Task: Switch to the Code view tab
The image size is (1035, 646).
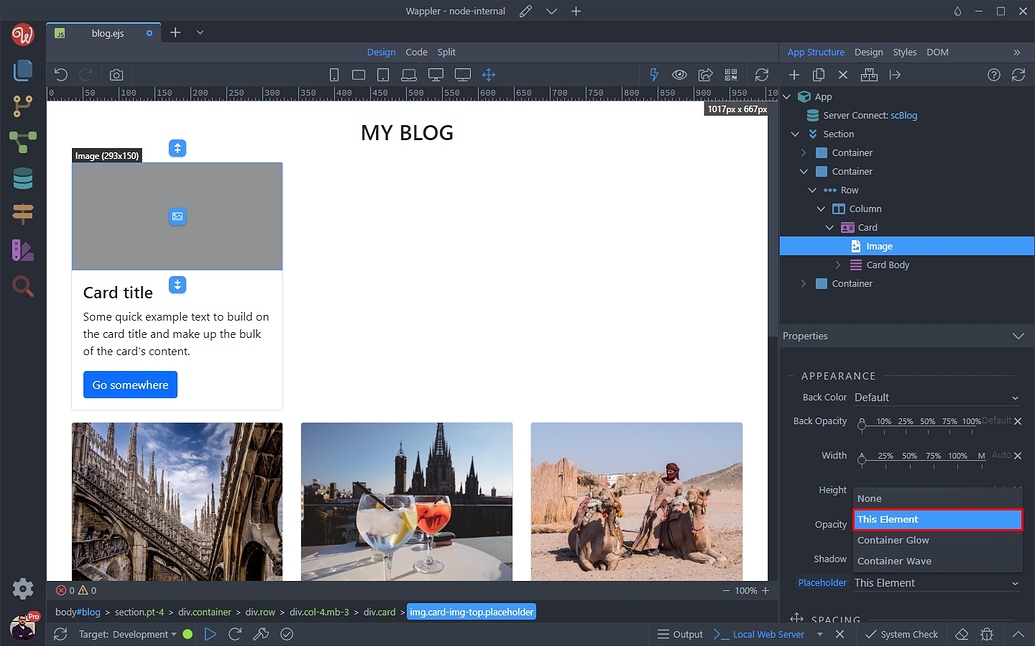Action: [418, 51]
